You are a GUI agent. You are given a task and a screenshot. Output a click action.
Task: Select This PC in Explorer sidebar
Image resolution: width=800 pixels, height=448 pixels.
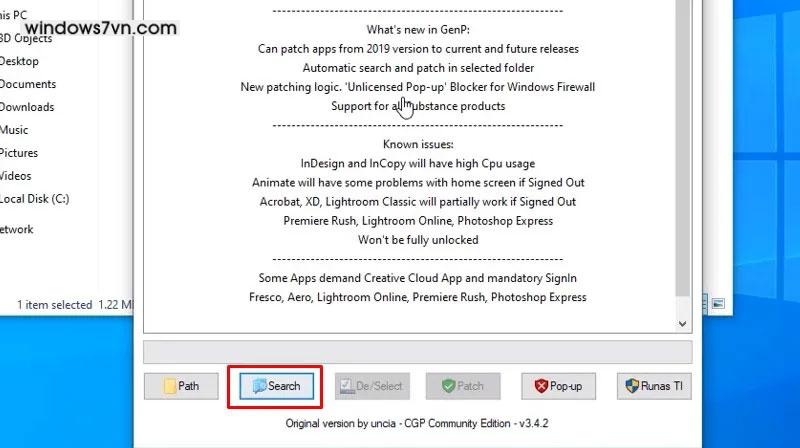coord(14,15)
